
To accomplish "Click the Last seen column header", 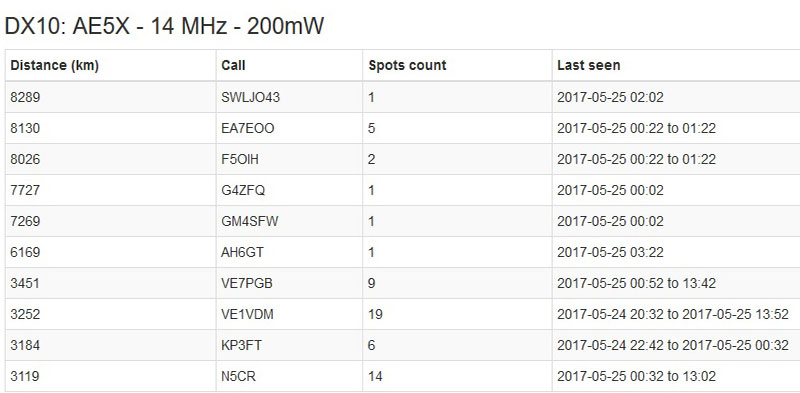I will click(x=588, y=65).
